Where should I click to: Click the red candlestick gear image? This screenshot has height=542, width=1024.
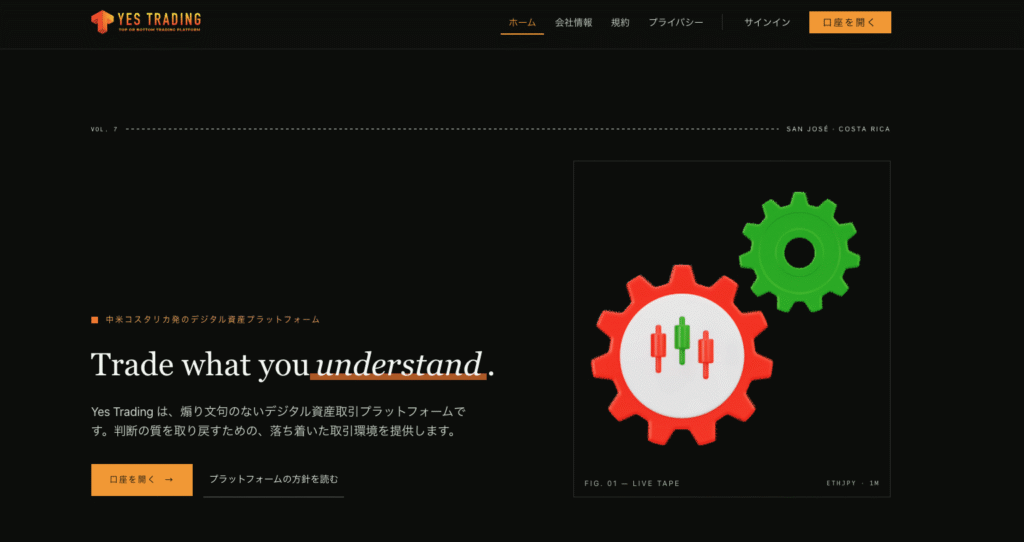pyautogui.click(x=682, y=355)
